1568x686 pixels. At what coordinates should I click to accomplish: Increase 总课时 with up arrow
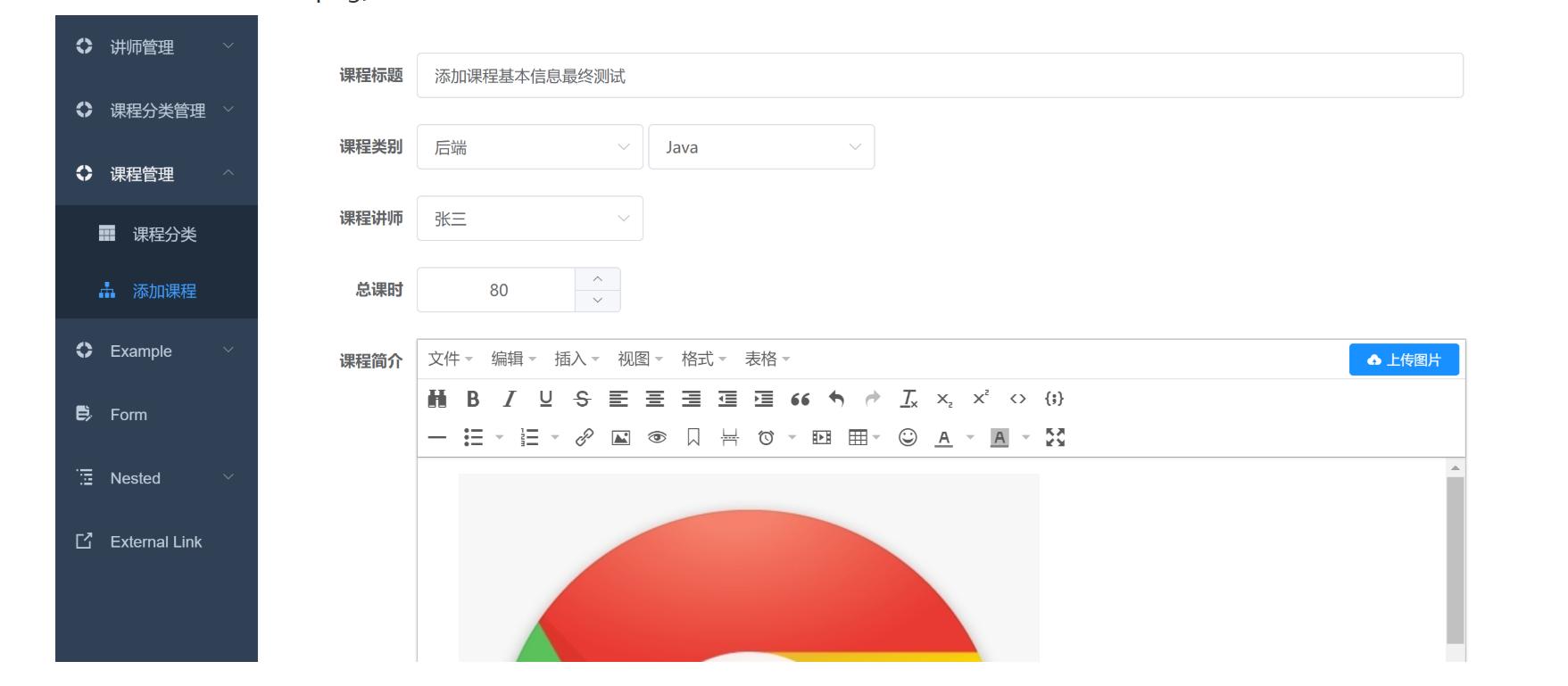[x=598, y=279]
